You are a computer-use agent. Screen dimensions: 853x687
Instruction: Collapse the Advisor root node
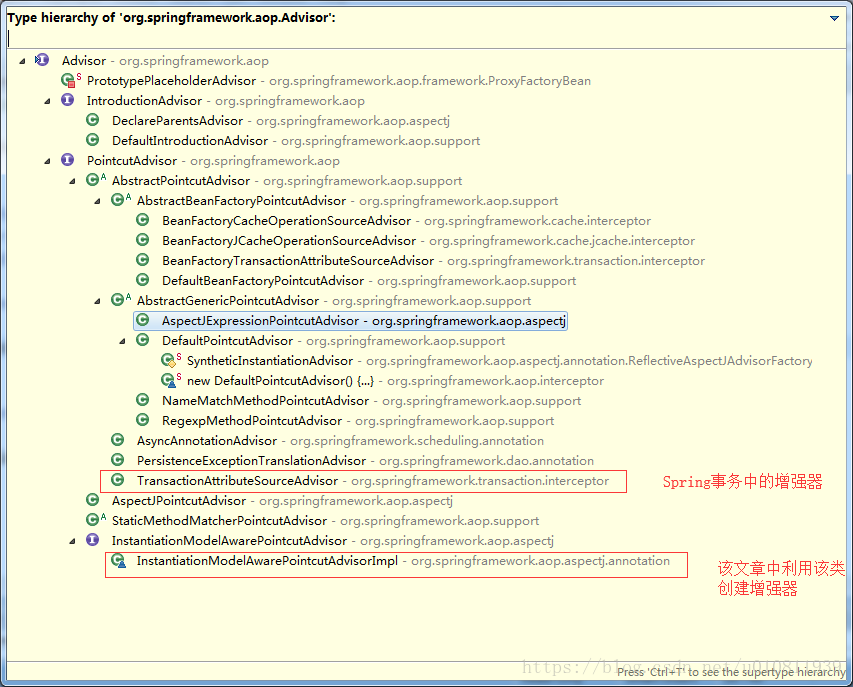(x=22, y=61)
